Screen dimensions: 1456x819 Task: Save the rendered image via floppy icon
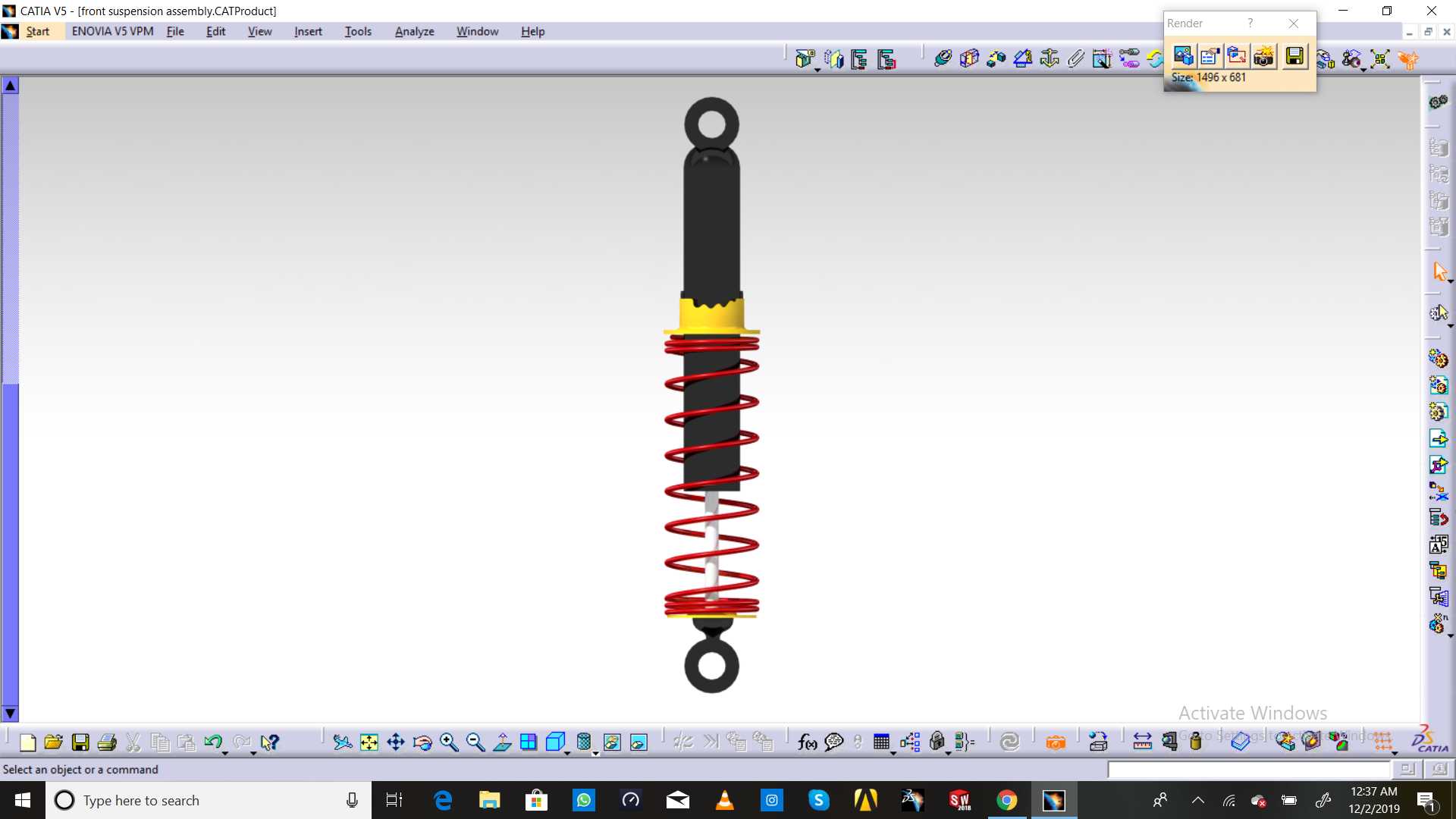(x=1295, y=56)
